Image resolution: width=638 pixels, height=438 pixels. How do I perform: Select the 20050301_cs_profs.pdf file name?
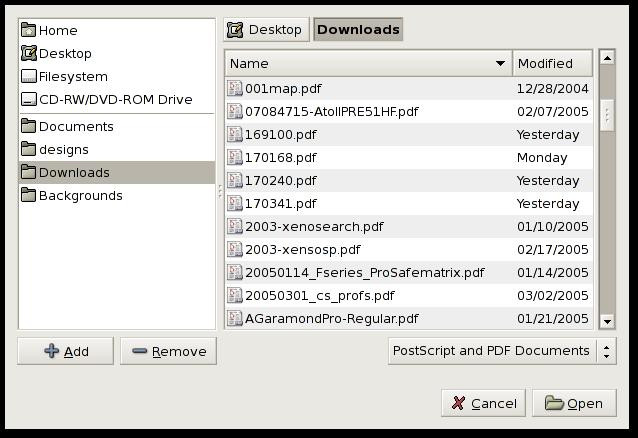(320, 296)
